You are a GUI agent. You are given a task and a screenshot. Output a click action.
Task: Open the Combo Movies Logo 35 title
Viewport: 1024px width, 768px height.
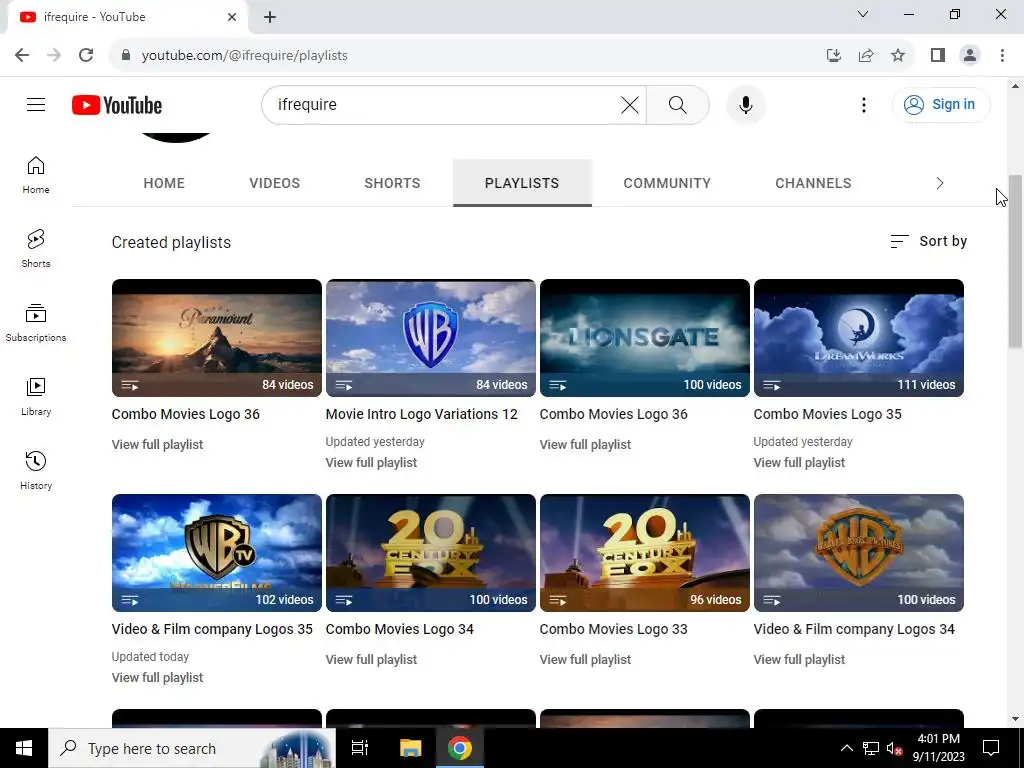point(827,414)
